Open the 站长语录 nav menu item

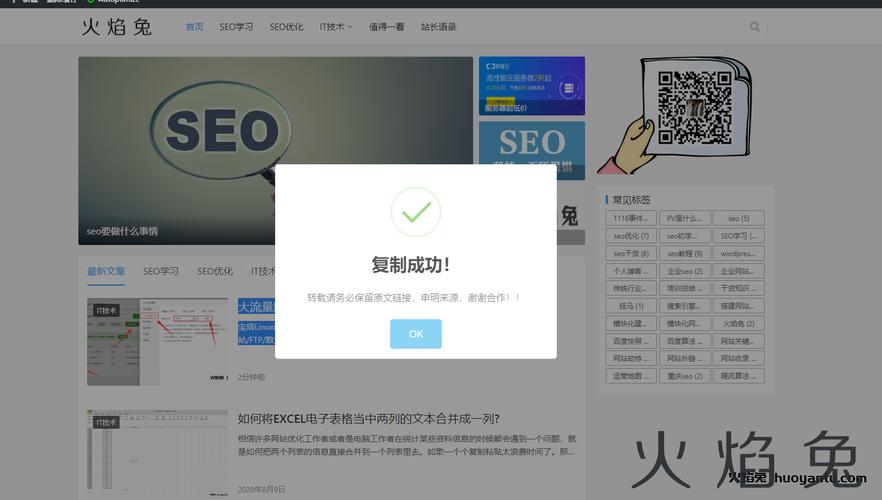pyautogui.click(x=438, y=26)
